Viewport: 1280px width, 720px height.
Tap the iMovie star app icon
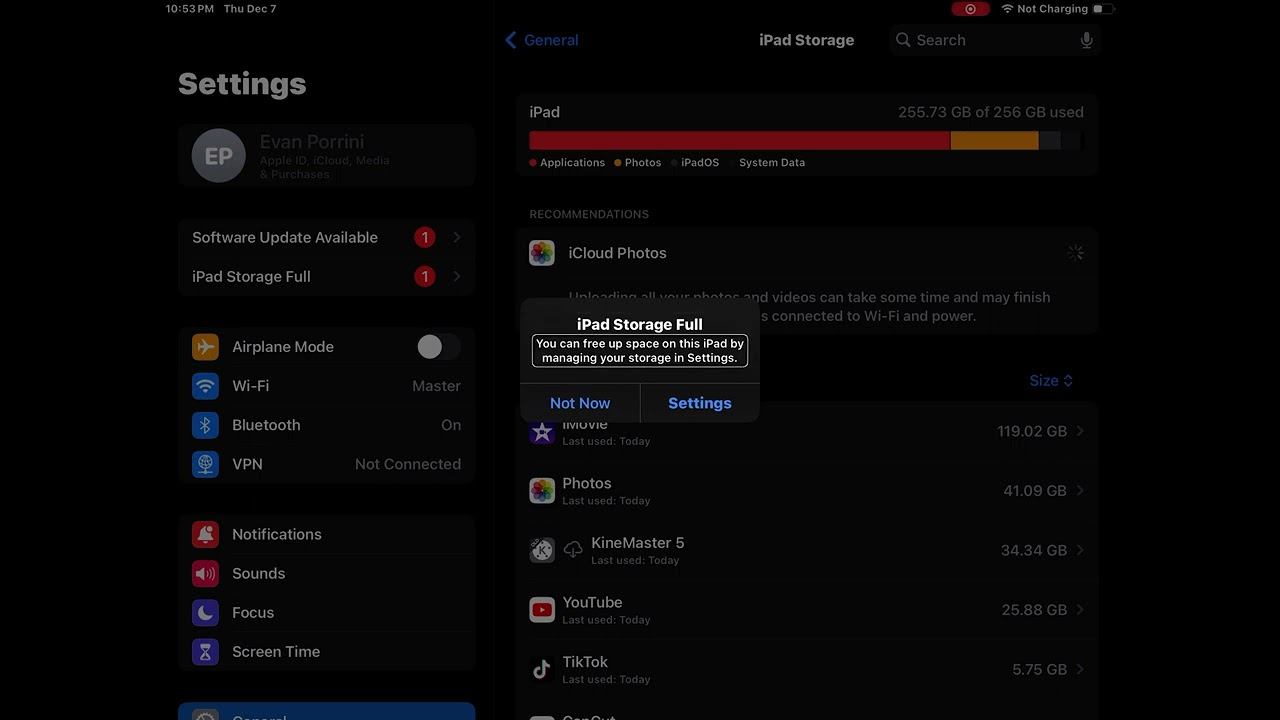(542, 432)
